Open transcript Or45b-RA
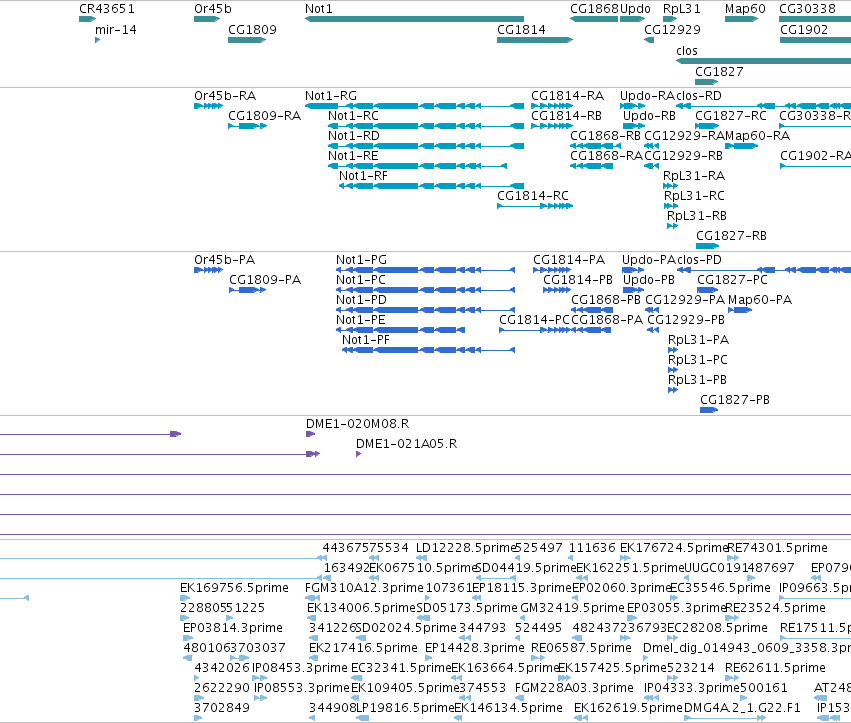This screenshot has width=851, height=723. [x=208, y=106]
